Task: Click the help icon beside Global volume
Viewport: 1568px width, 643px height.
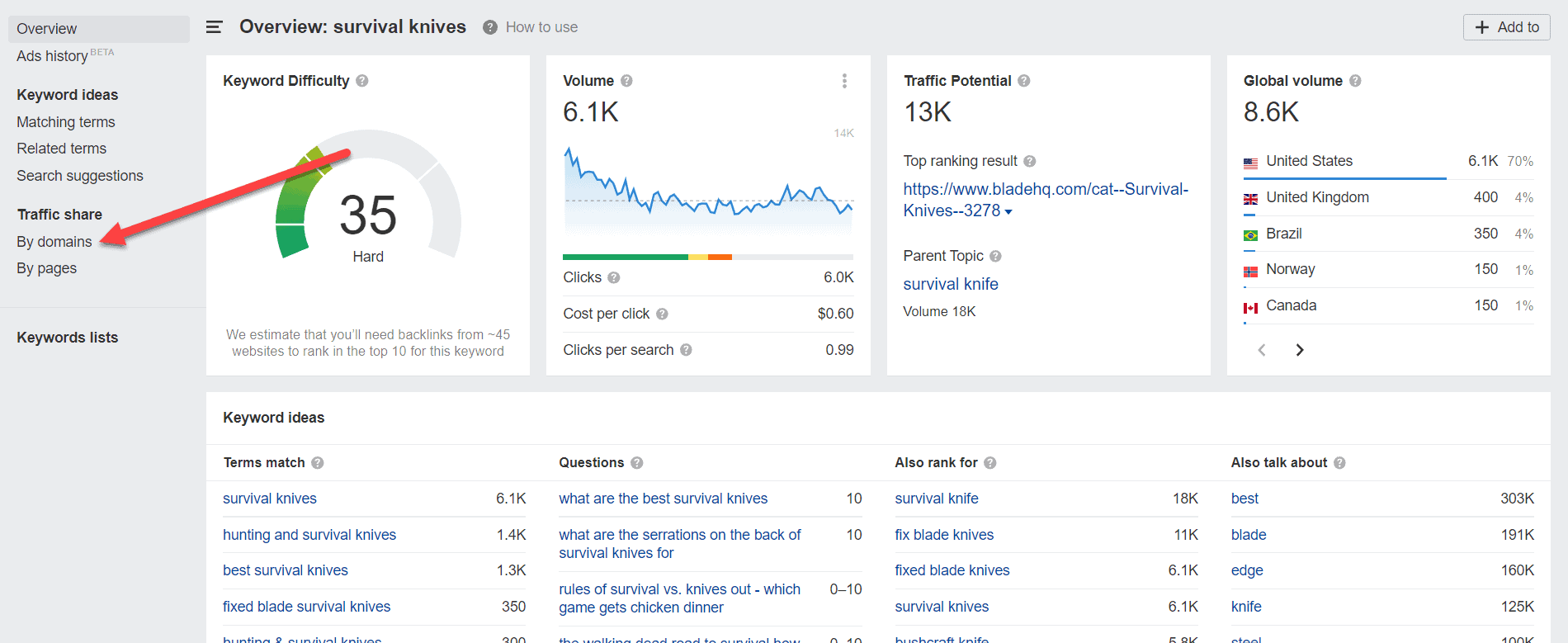Action: (1355, 81)
